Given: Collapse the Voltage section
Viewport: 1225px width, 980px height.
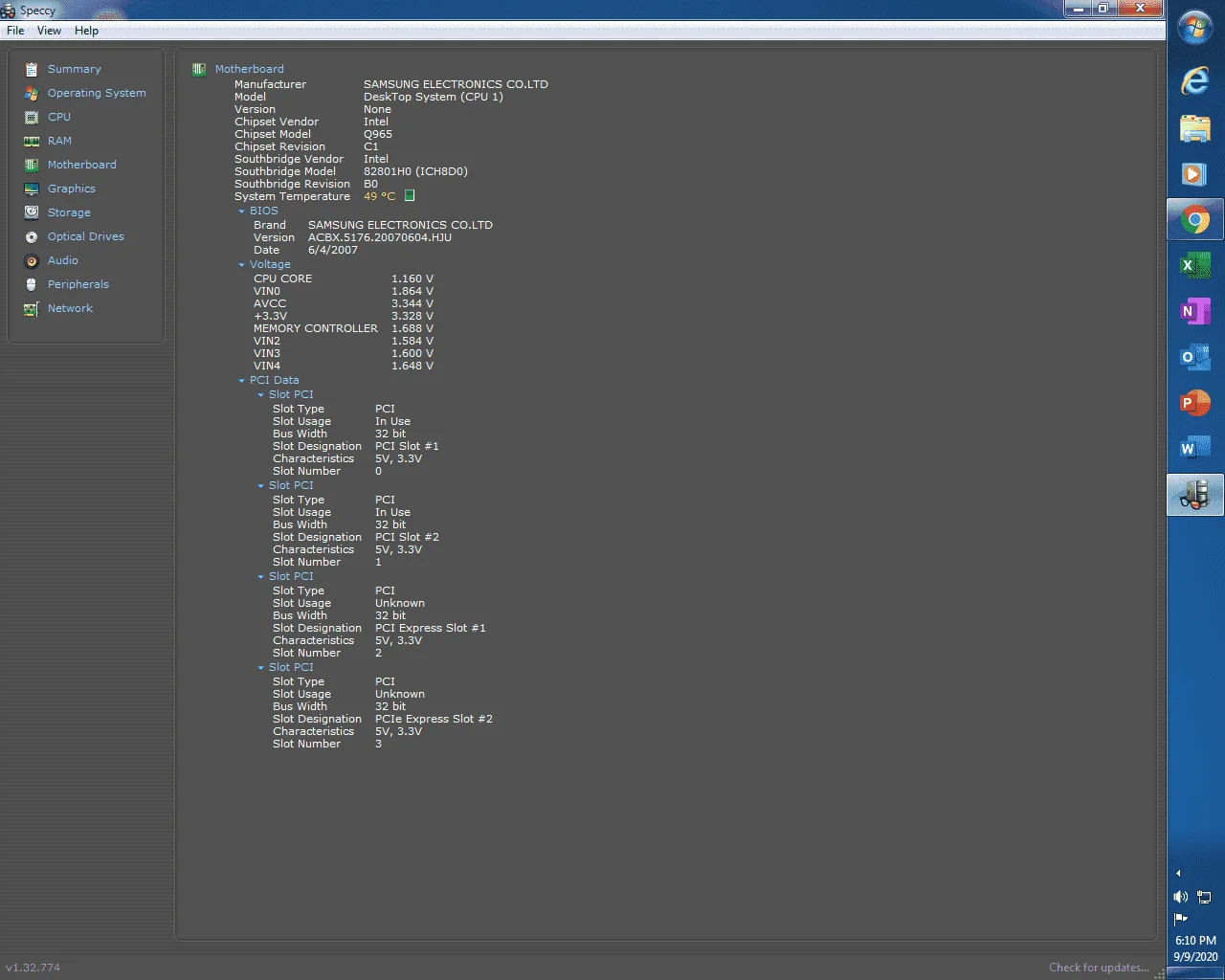Looking at the screenshot, I should [241, 265].
